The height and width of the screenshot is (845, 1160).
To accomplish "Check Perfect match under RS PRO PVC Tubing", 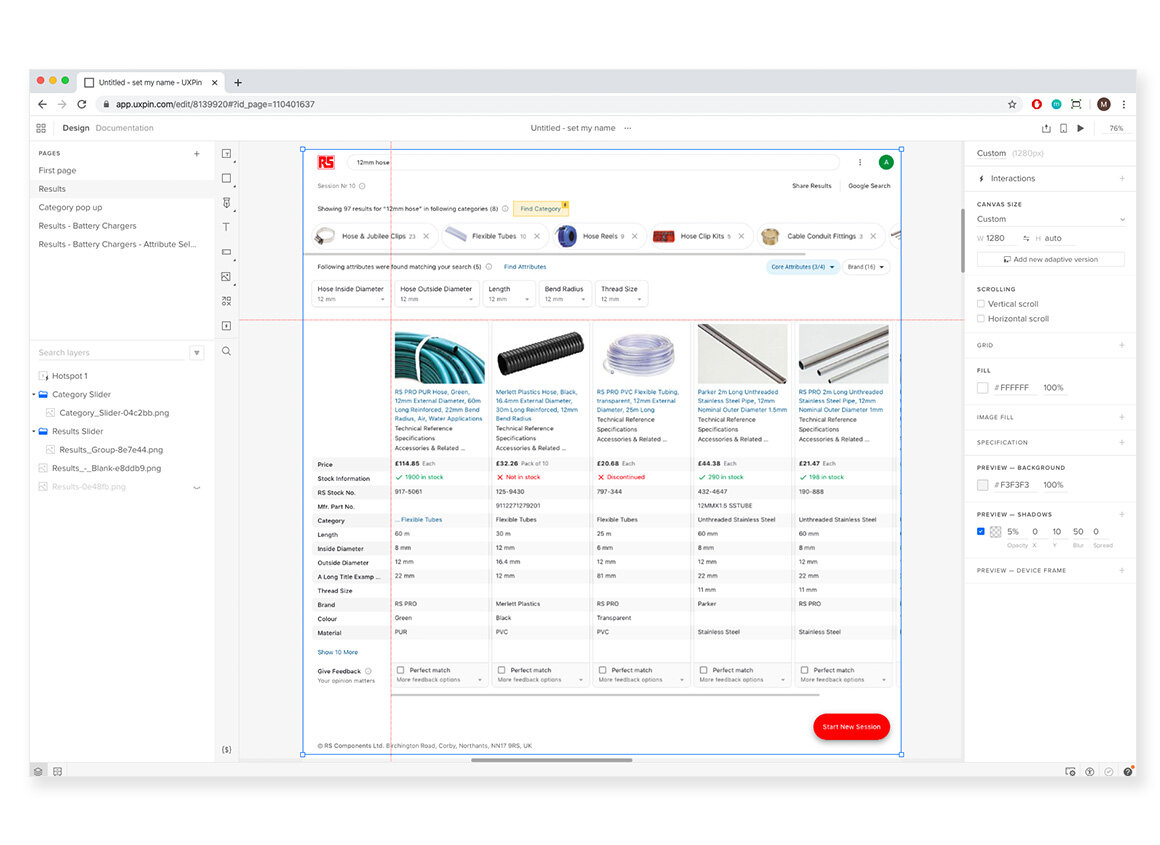I will click(602, 670).
